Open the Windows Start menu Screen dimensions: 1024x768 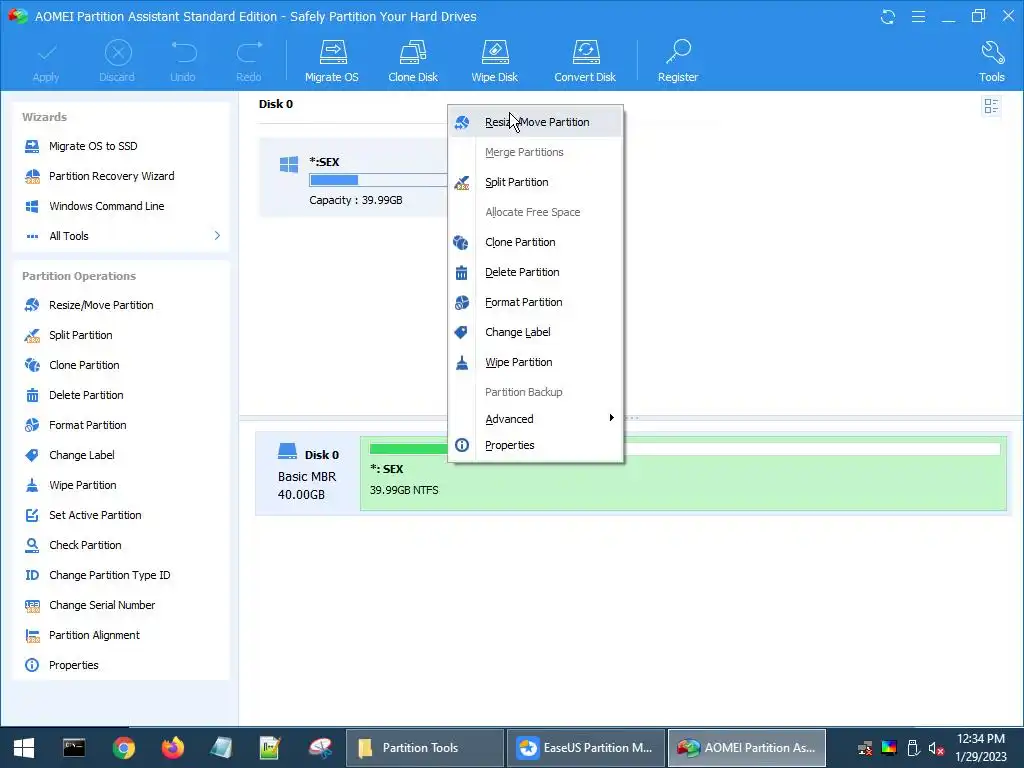(24, 748)
